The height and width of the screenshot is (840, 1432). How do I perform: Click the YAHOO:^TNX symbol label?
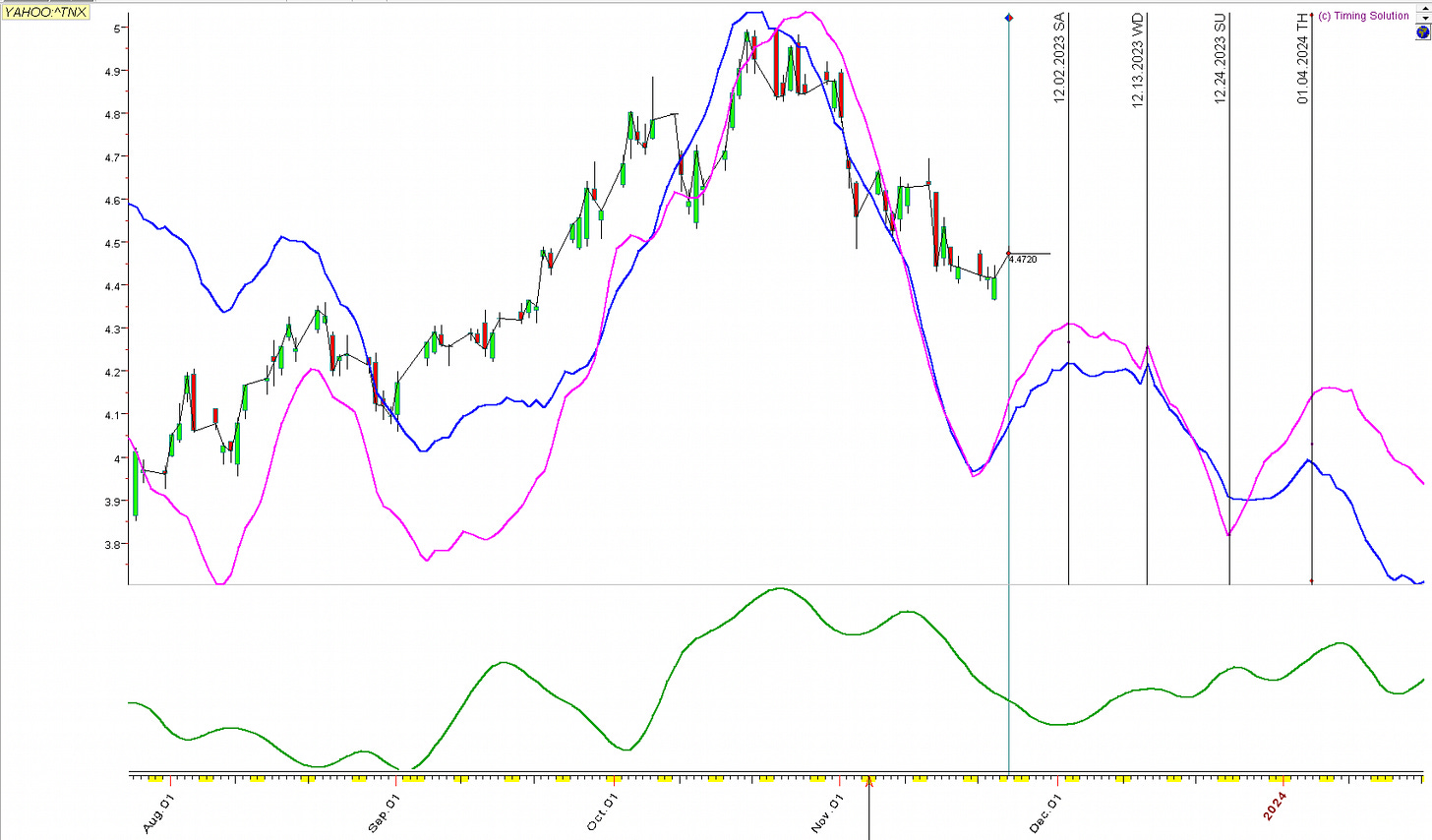(x=45, y=13)
